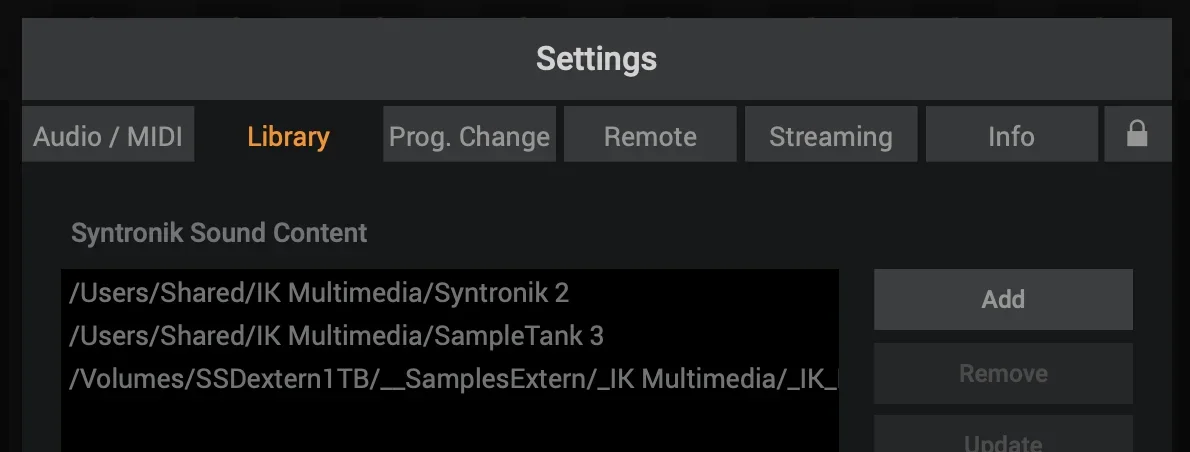Select the Syntronik 2 library path
Image resolution: width=1190 pixels, height=452 pixels.
(319, 293)
